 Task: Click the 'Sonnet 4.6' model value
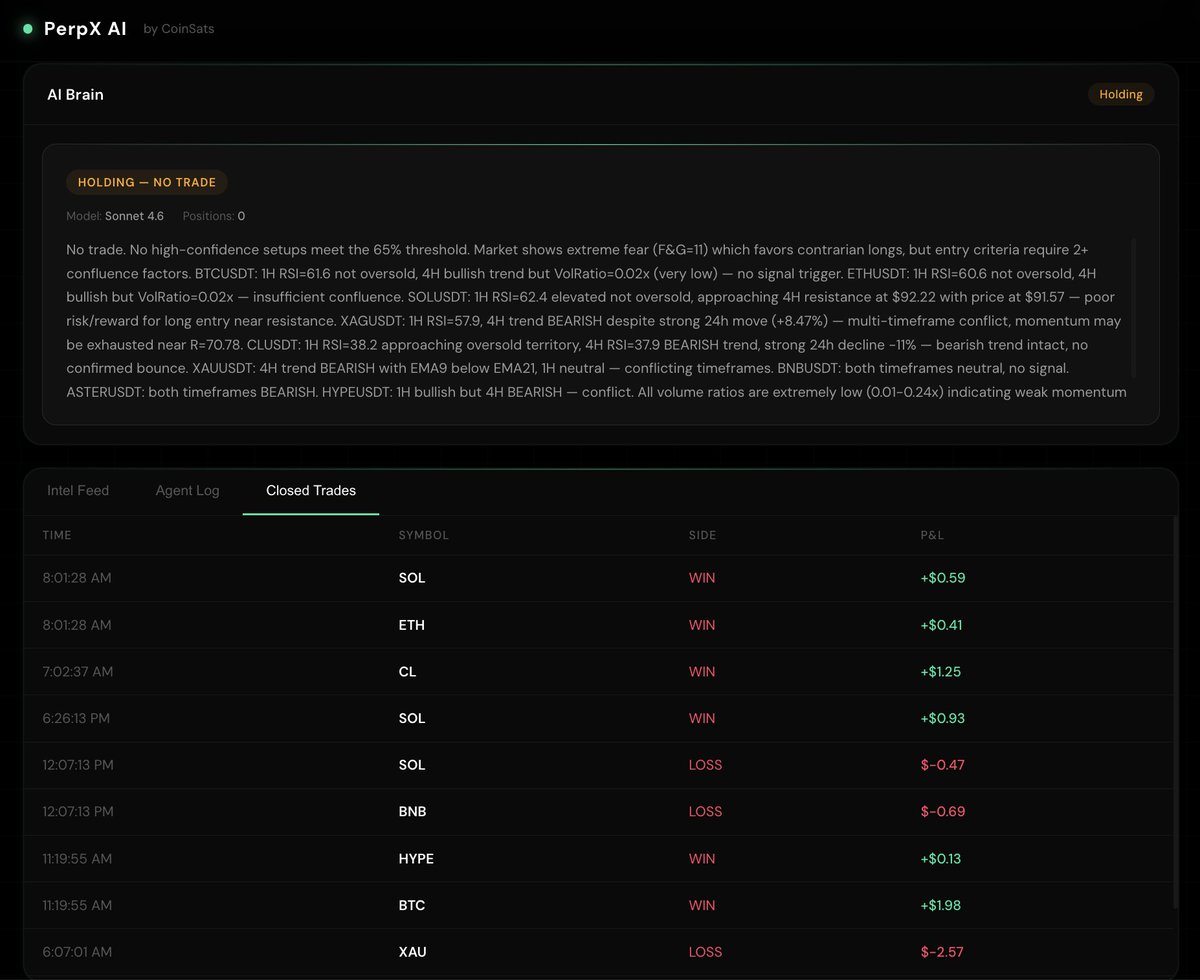tap(134, 216)
